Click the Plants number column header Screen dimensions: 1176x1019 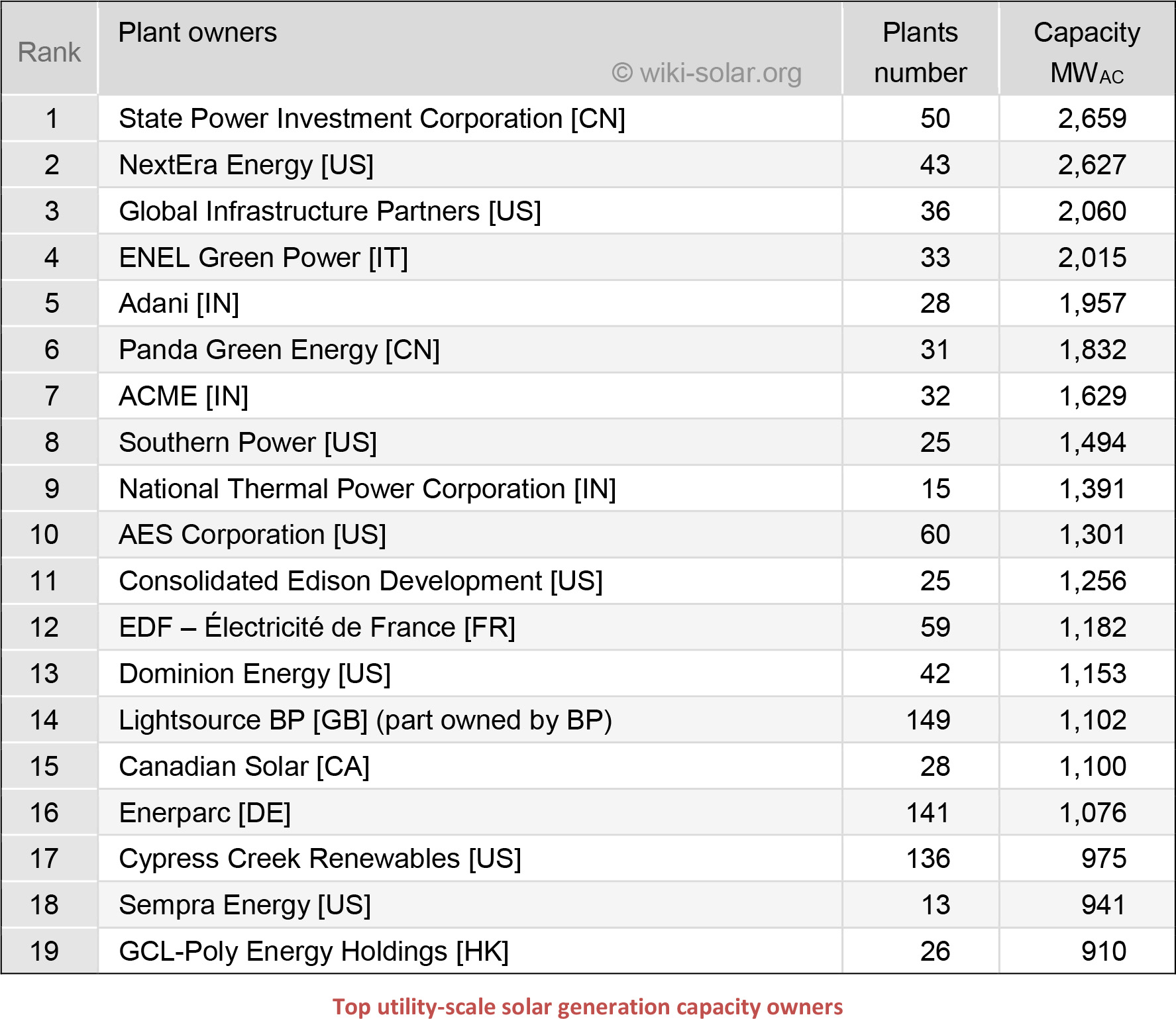tap(920, 52)
